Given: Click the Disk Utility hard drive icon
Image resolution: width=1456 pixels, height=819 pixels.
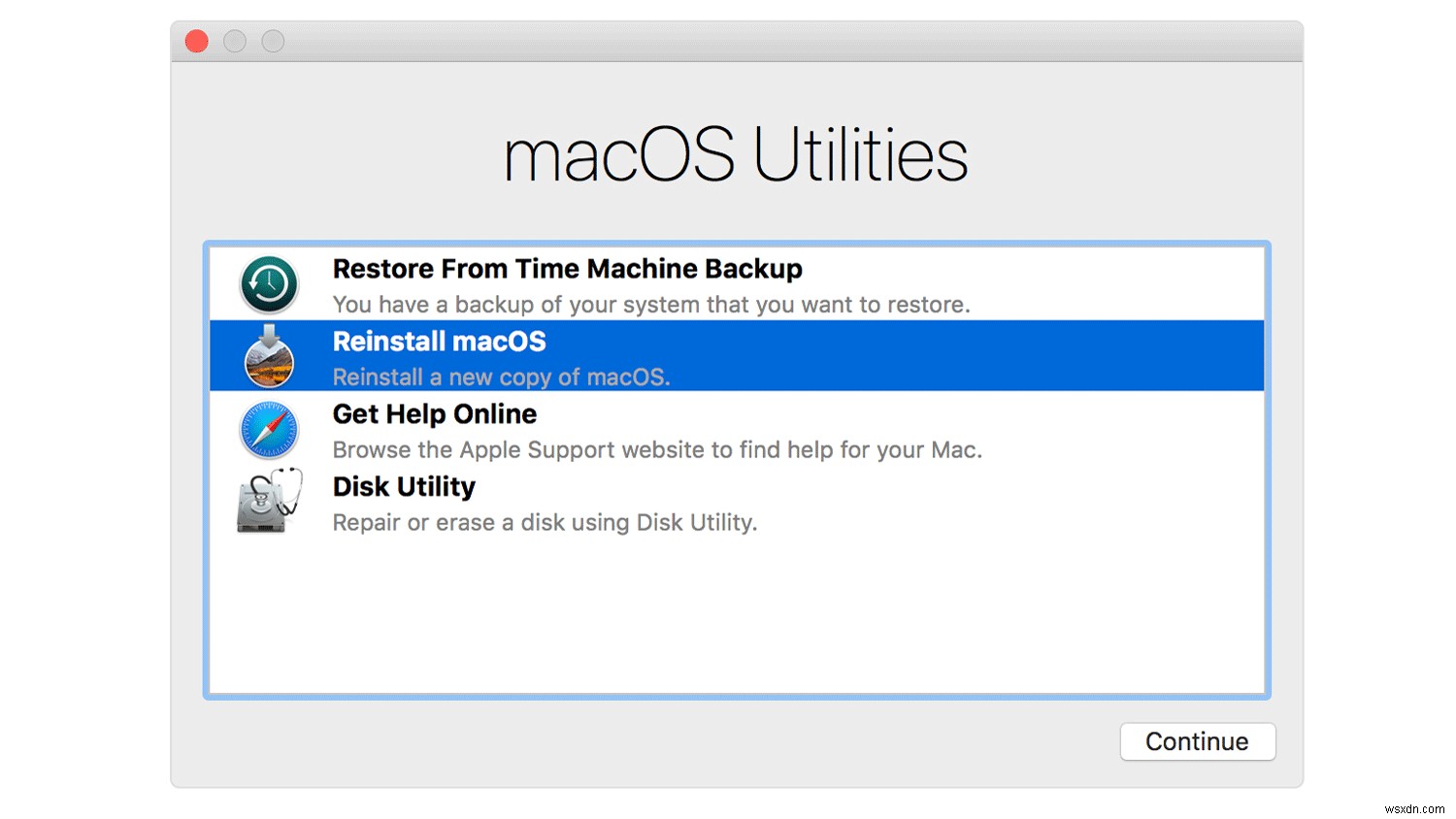Looking at the screenshot, I should [269, 502].
